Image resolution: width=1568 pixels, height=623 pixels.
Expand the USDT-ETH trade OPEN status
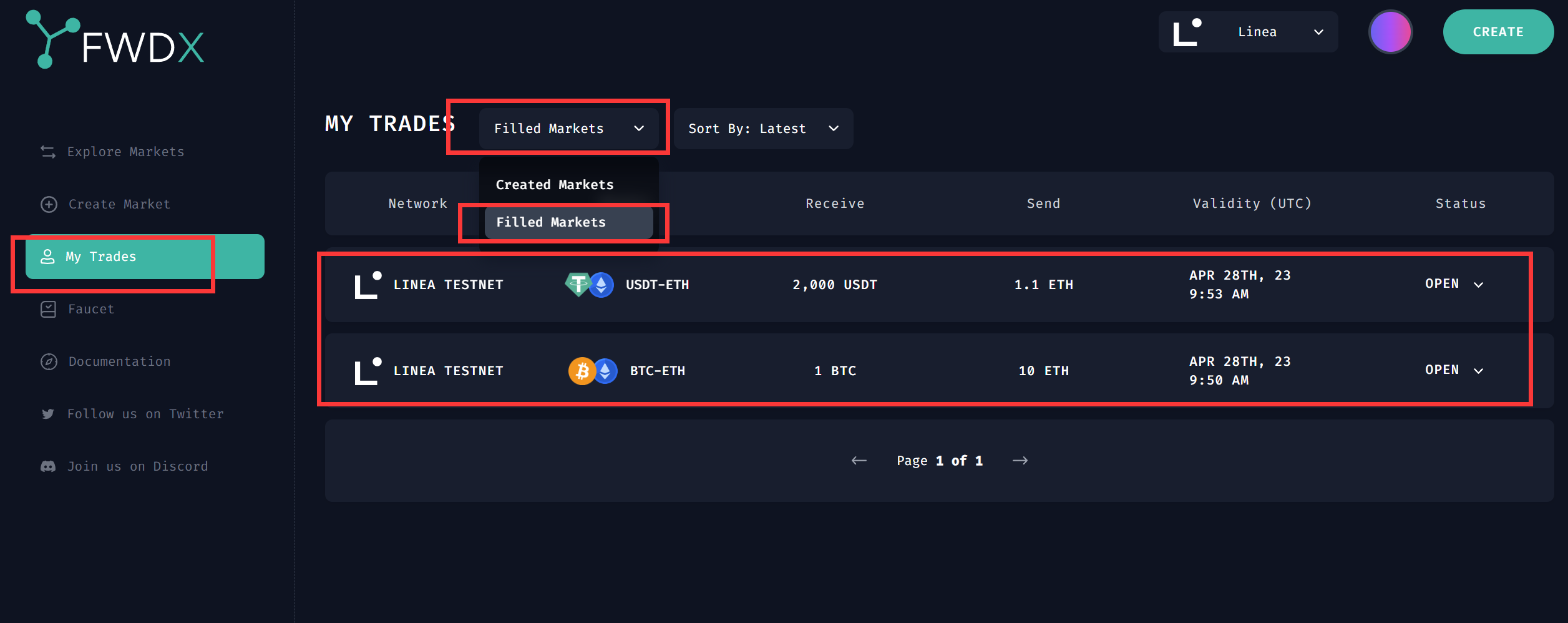tap(1478, 285)
